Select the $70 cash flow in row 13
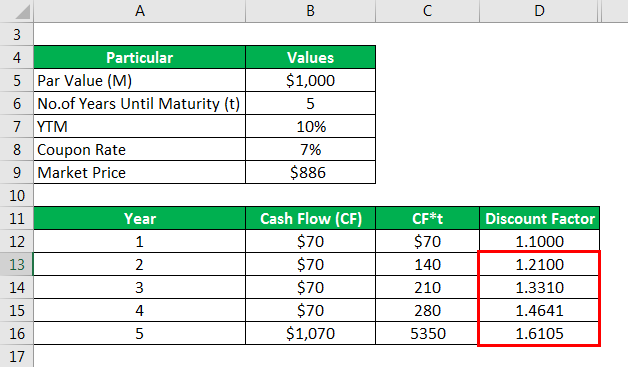 coord(310,264)
